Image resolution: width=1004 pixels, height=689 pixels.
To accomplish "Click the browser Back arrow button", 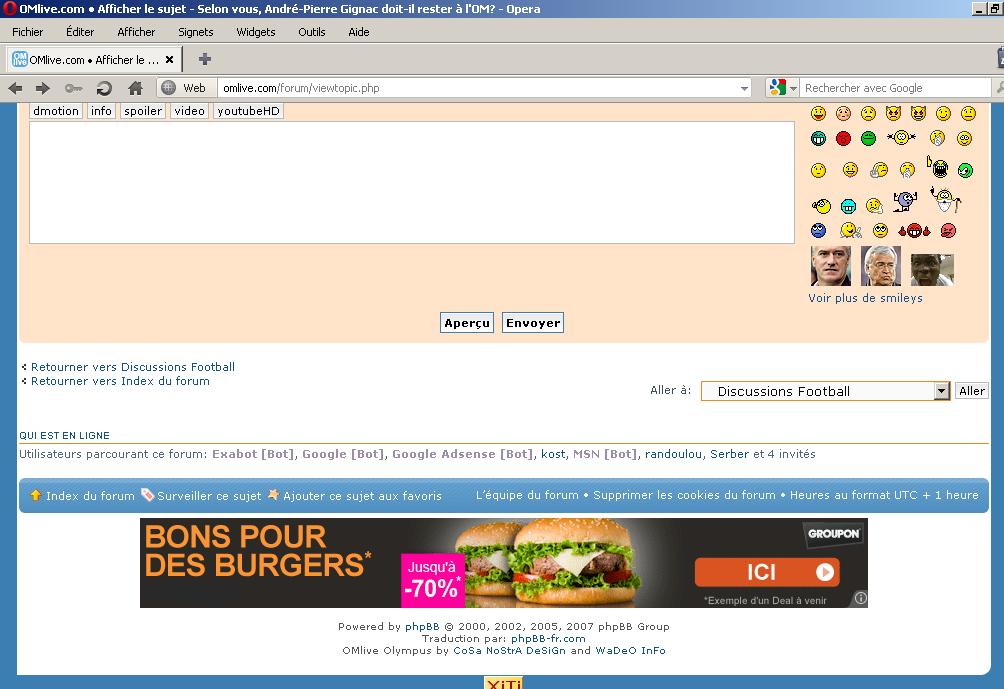I will click(x=15, y=88).
